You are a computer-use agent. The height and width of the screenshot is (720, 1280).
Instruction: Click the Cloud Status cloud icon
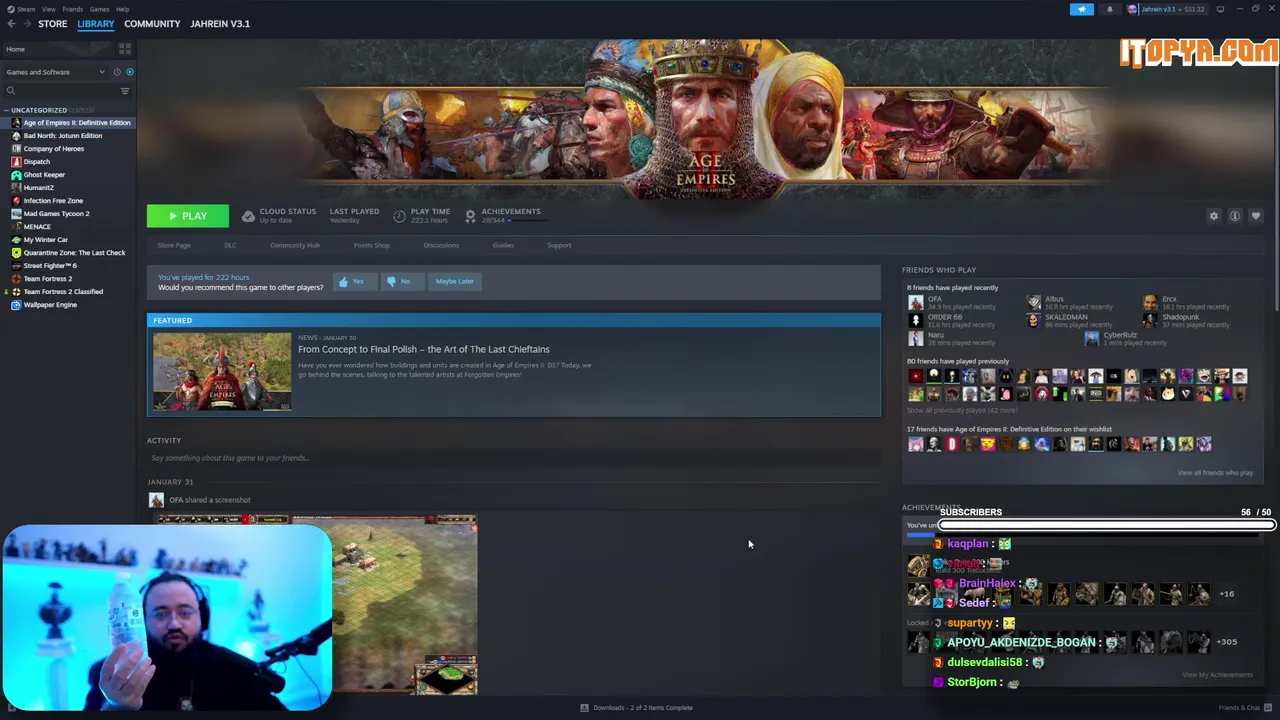click(x=248, y=216)
